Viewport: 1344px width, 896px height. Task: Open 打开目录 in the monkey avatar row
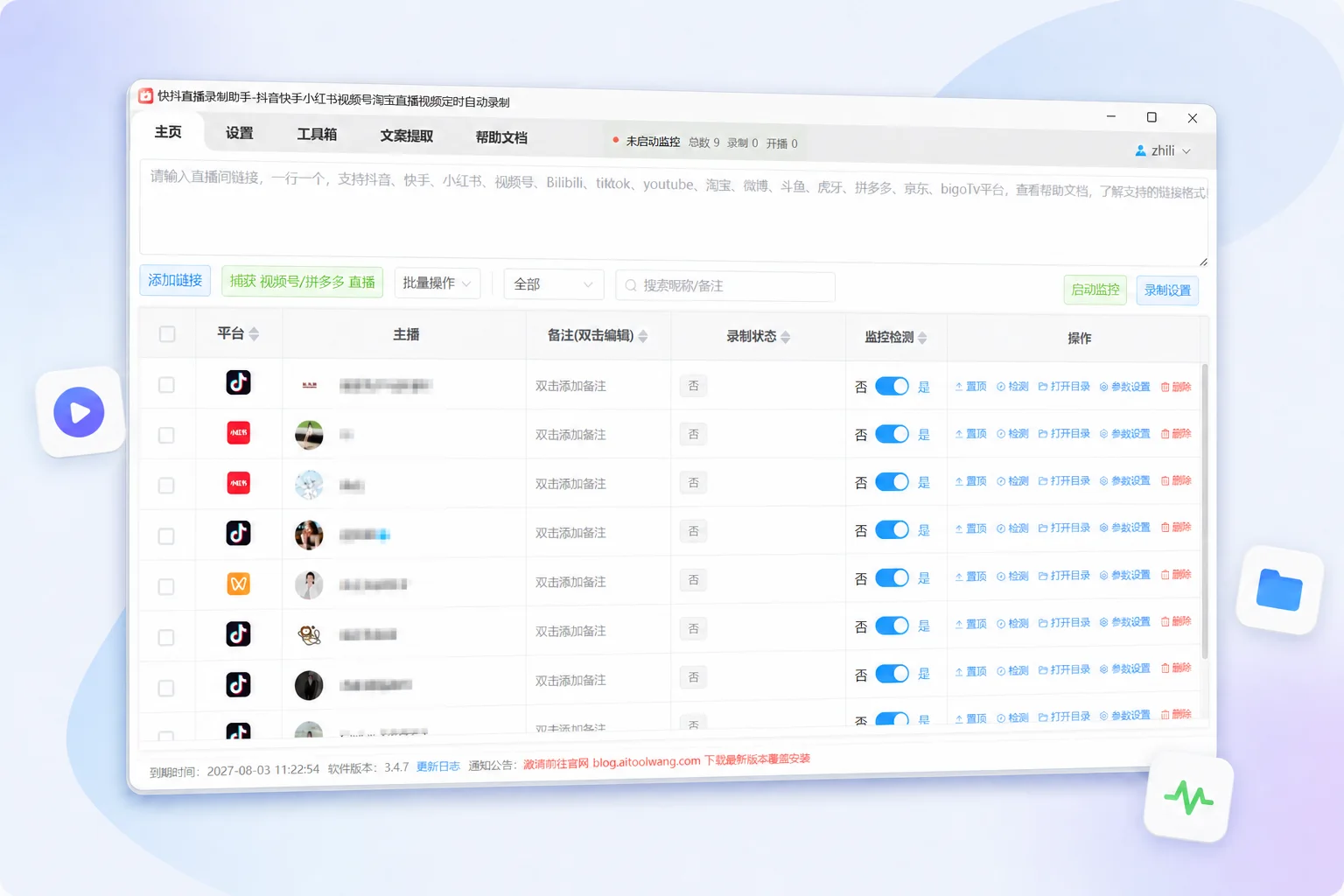click(1064, 623)
